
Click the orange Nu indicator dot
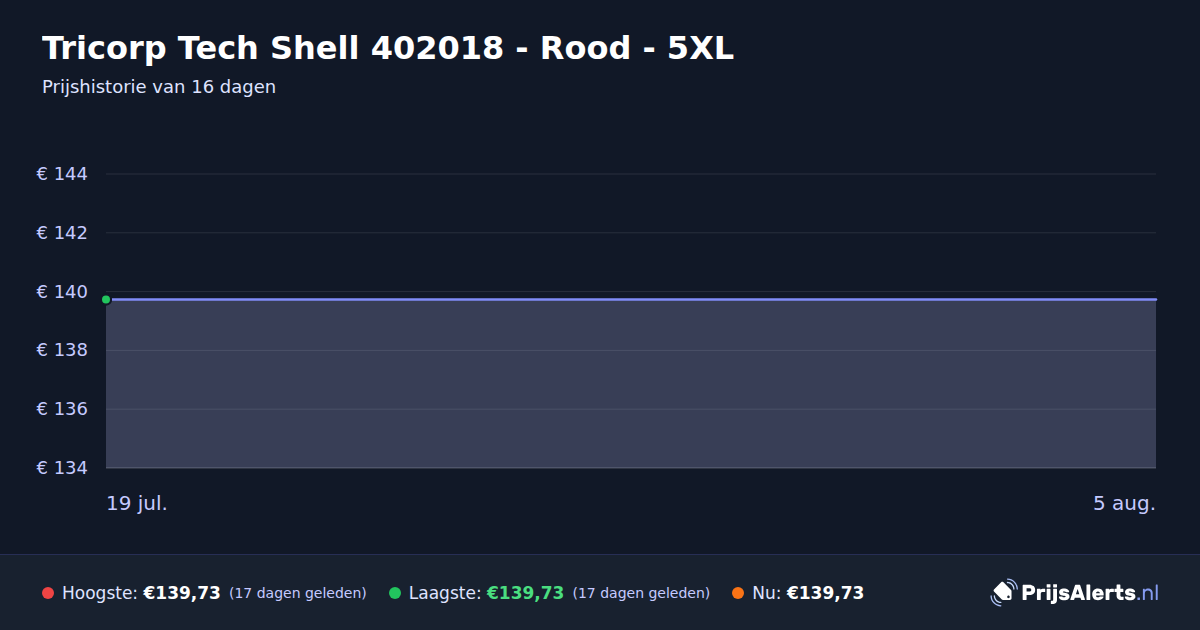tap(738, 593)
